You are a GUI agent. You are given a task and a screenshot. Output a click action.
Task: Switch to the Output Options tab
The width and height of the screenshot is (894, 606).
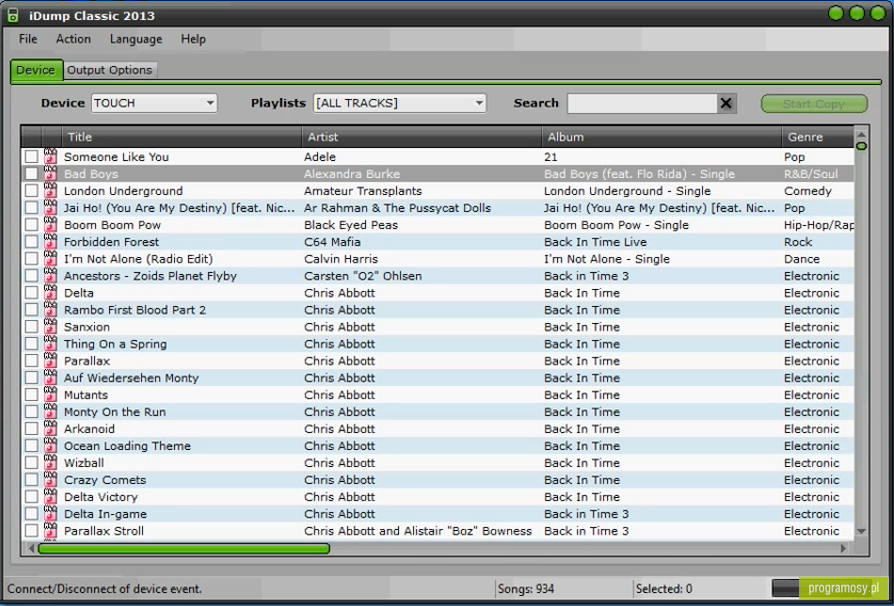(x=109, y=70)
